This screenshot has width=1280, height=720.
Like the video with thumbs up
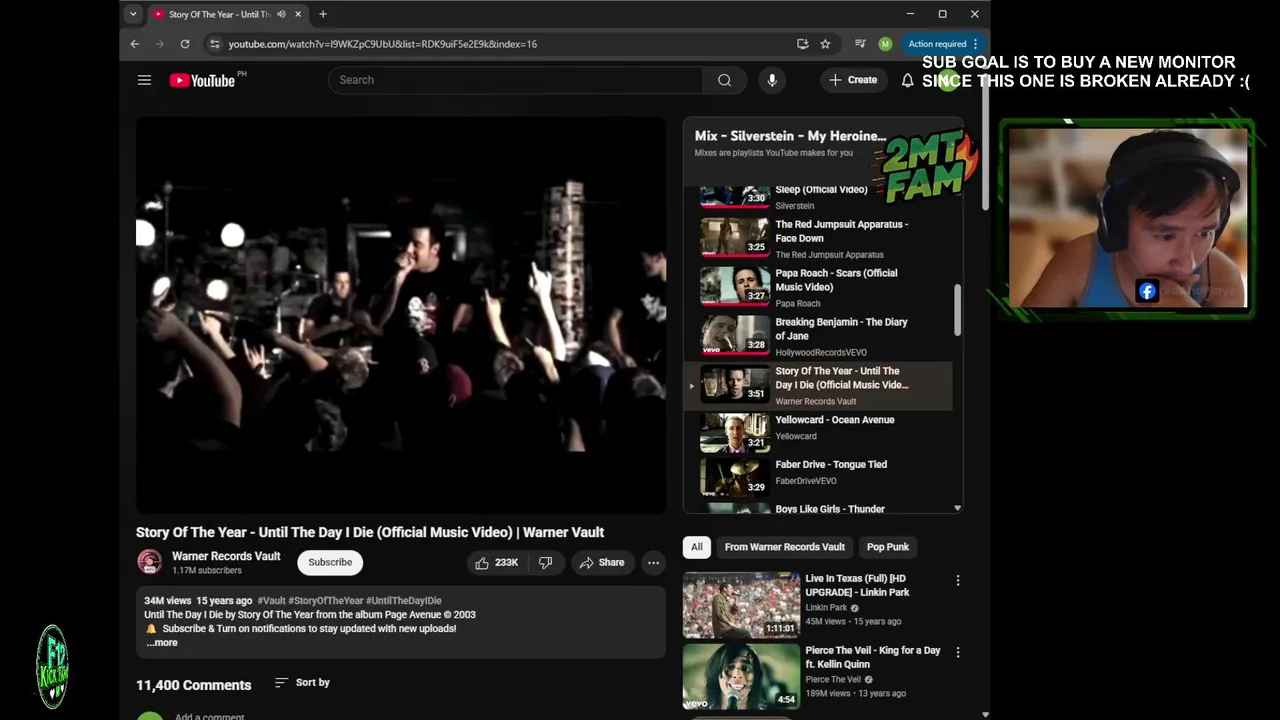(498, 562)
